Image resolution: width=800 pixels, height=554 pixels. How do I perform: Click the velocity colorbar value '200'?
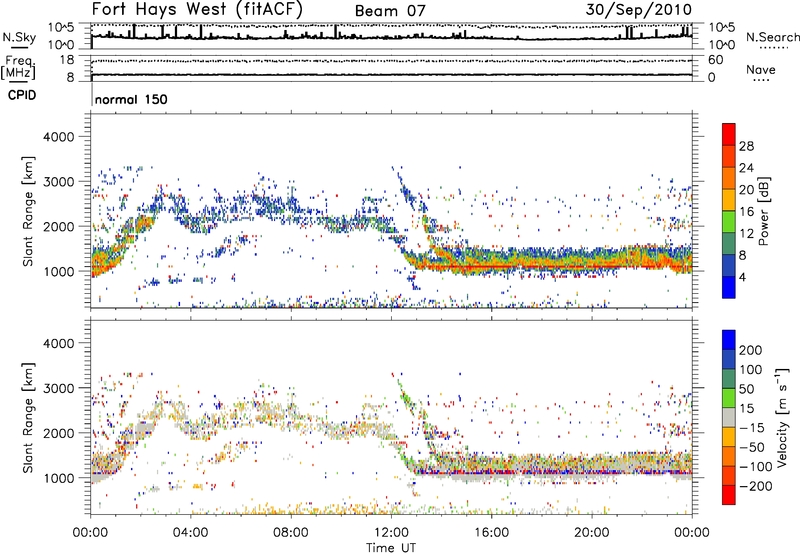(x=751, y=350)
